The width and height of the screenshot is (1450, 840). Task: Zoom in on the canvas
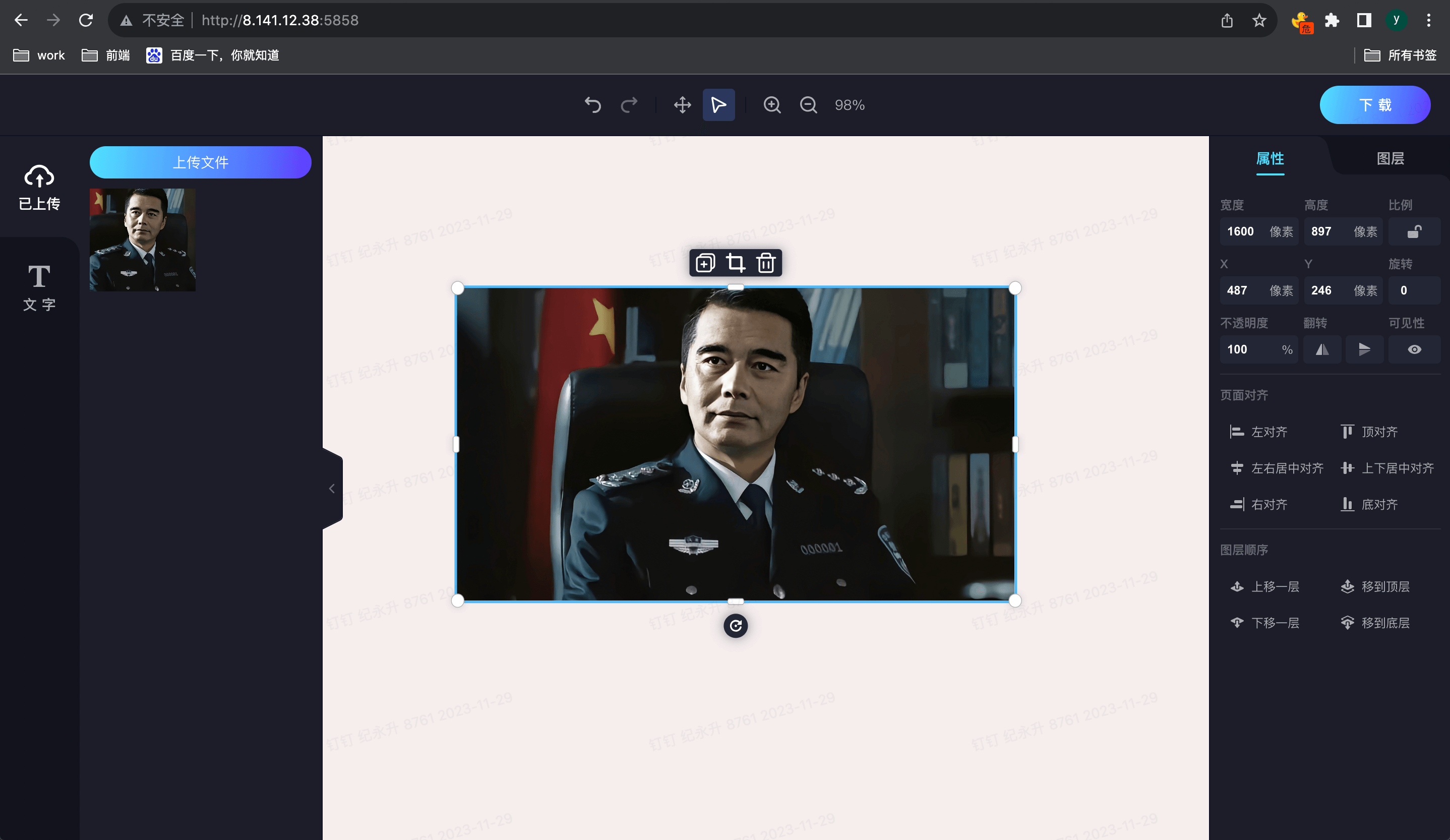pos(772,105)
